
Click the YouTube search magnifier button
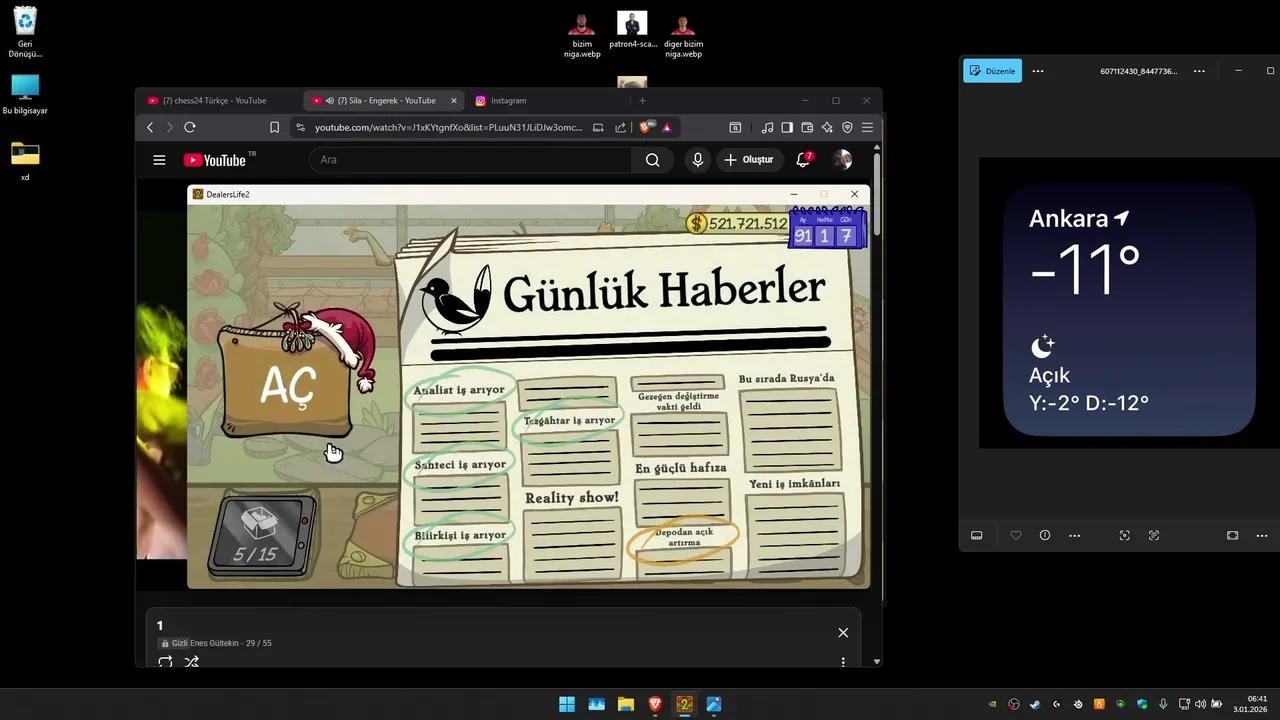pyautogui.click(x=652, y=160)
